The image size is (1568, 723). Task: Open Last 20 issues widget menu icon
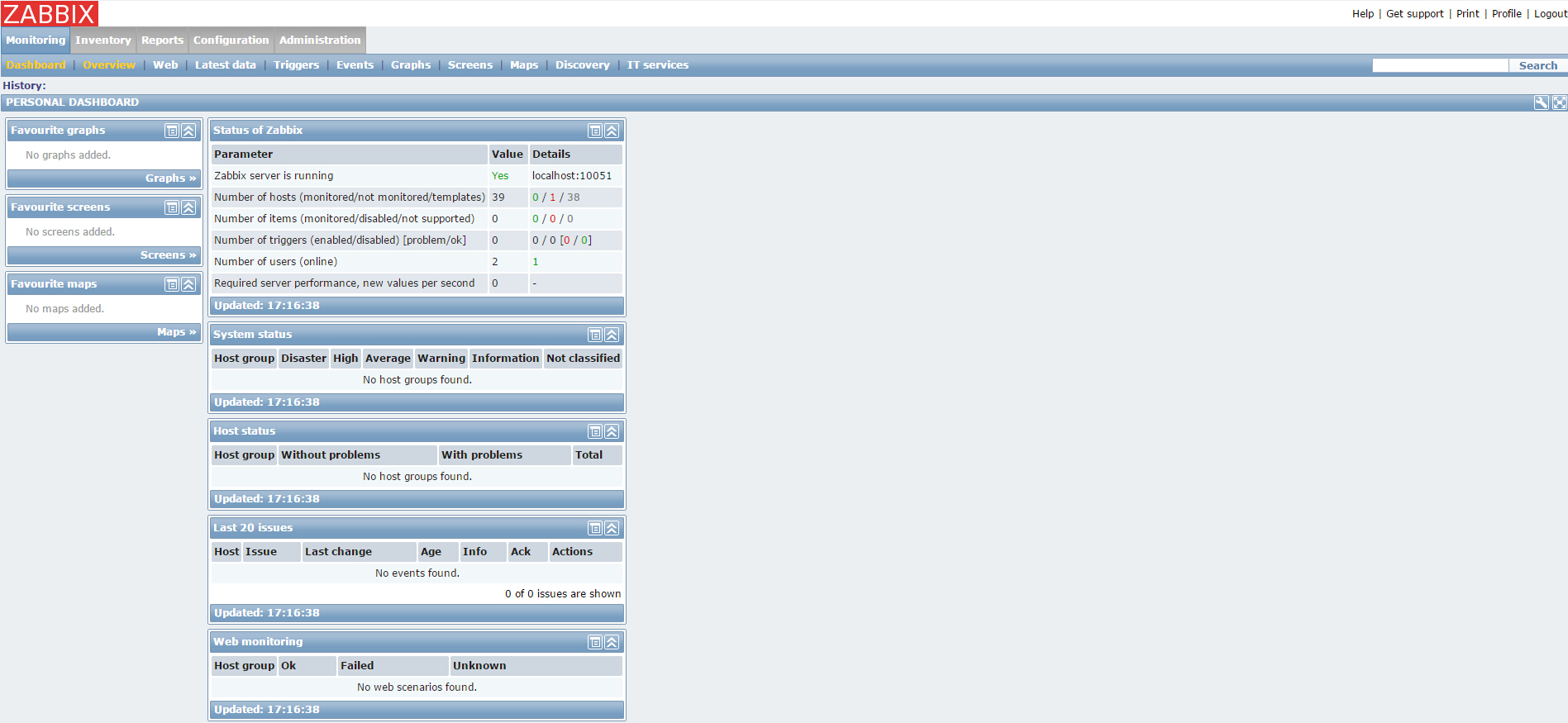pos(595,528)
